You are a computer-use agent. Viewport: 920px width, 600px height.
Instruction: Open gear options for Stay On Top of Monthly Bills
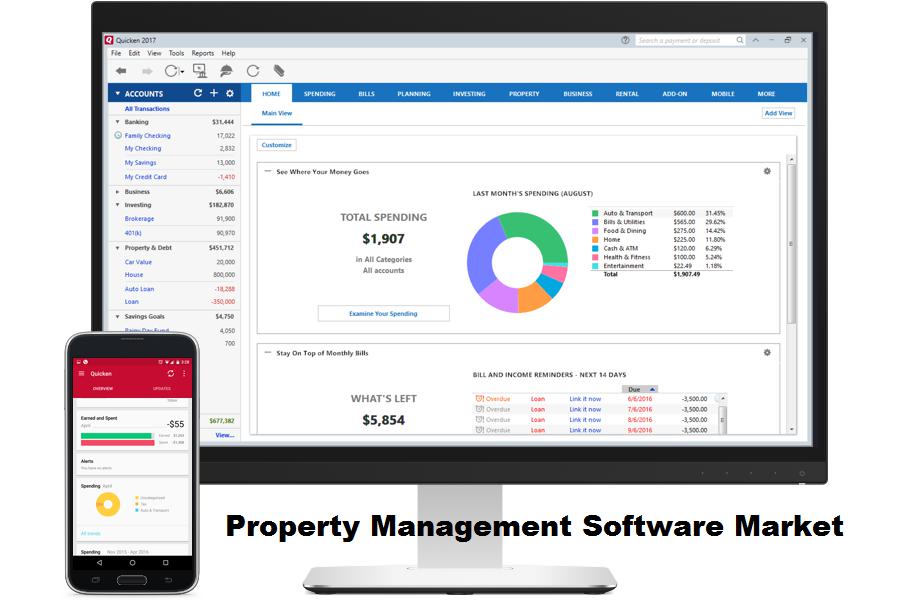[767, 352]
